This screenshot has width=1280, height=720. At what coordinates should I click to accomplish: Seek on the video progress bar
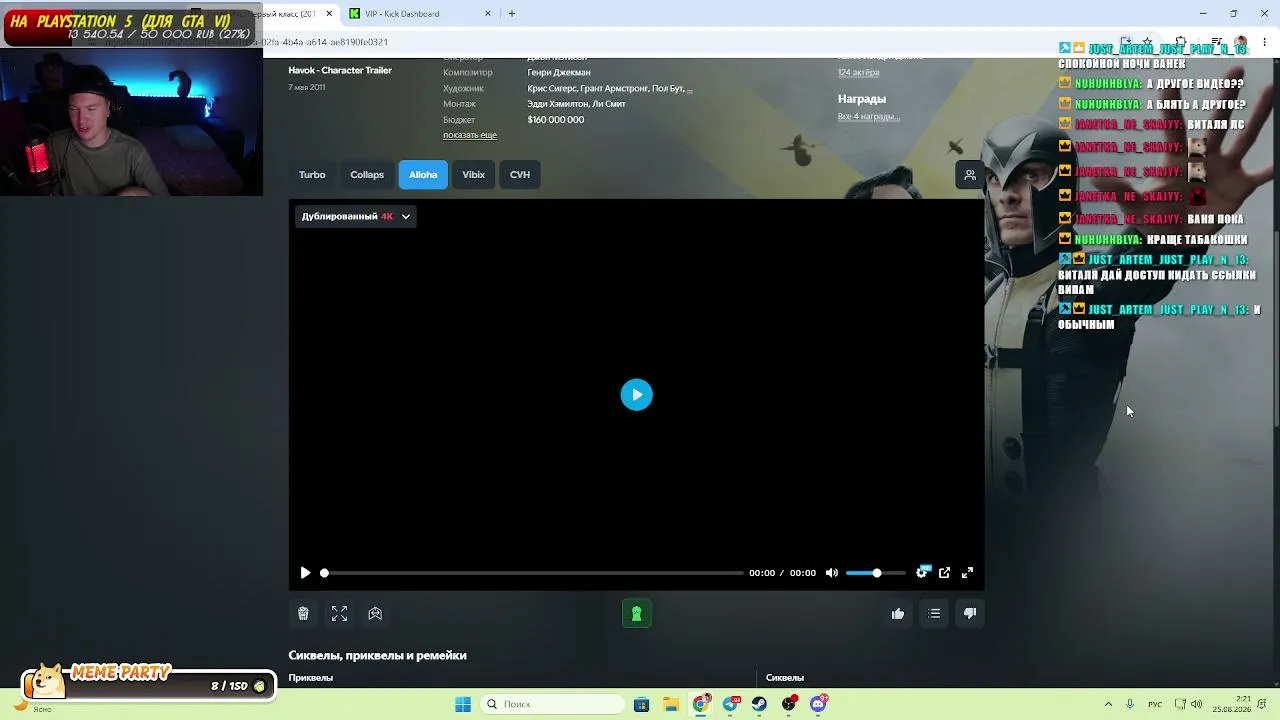(533, 573)
